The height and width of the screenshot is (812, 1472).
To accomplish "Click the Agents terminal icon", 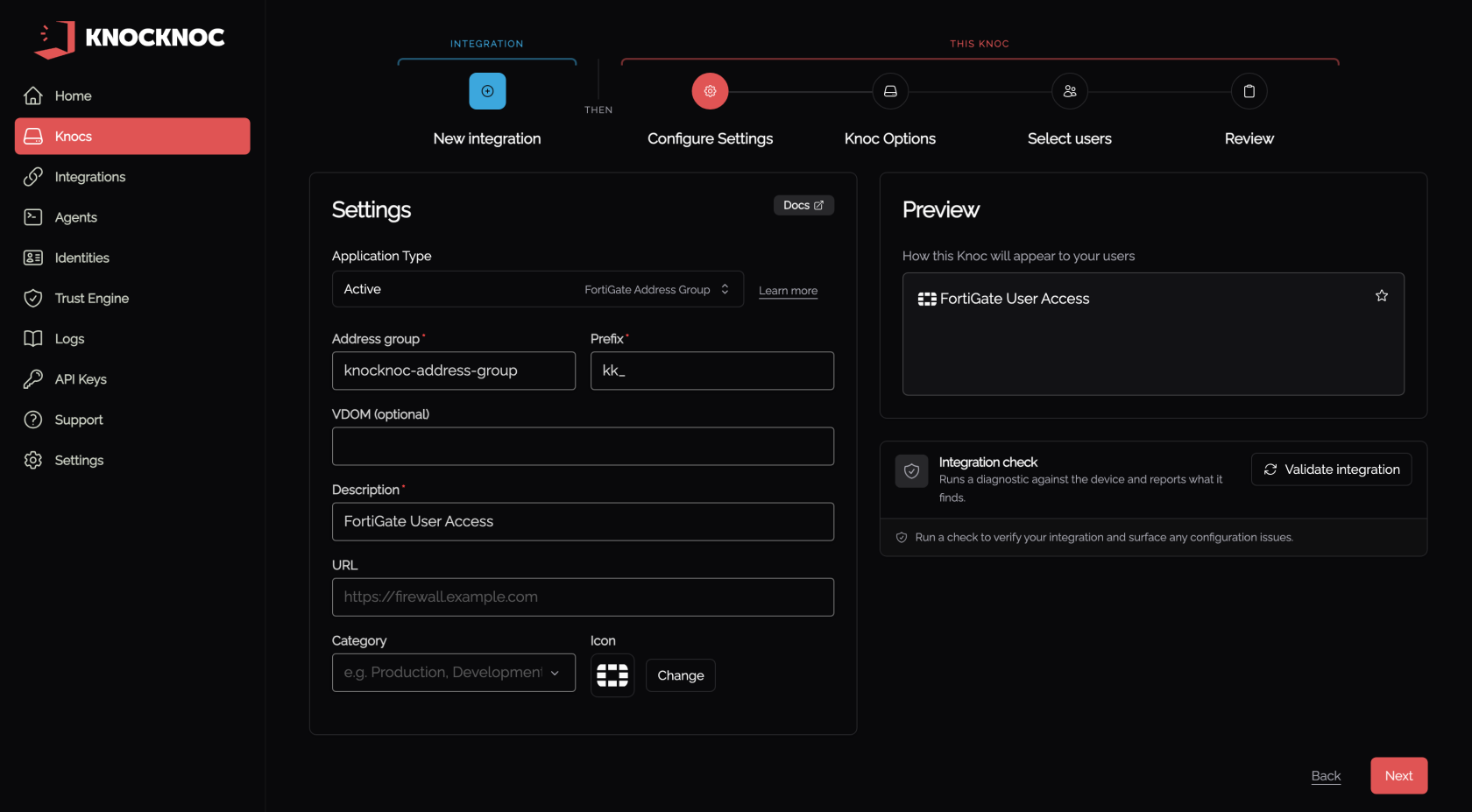I will click(x=33, y=217).
